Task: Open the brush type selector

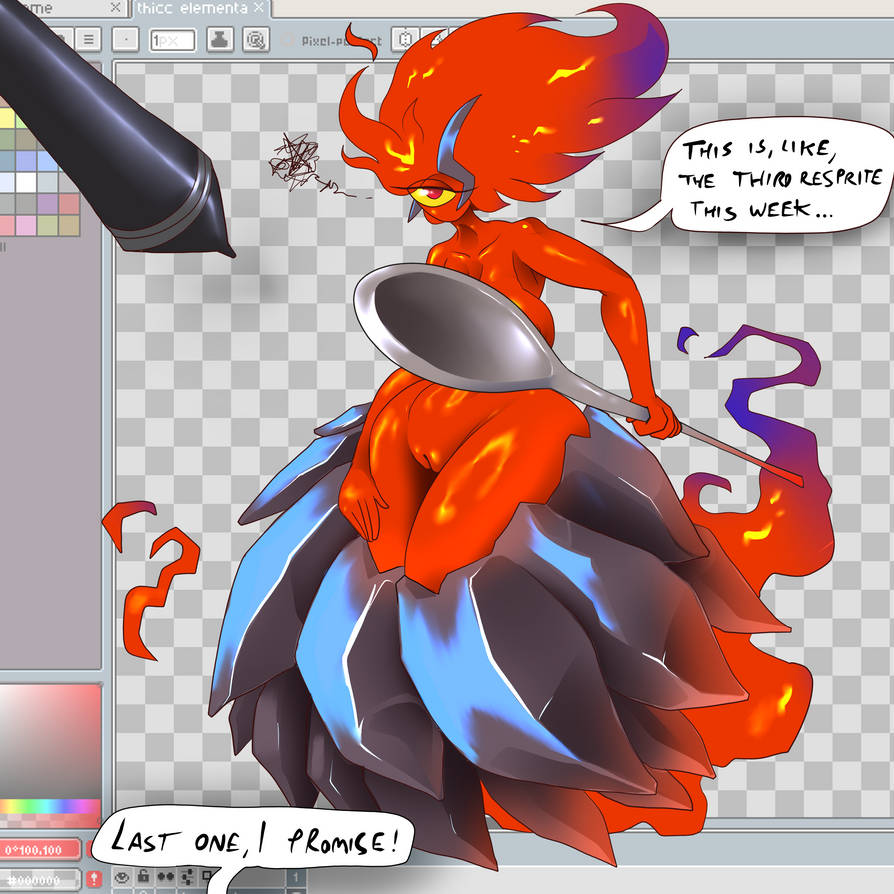Action: [125, 39]
